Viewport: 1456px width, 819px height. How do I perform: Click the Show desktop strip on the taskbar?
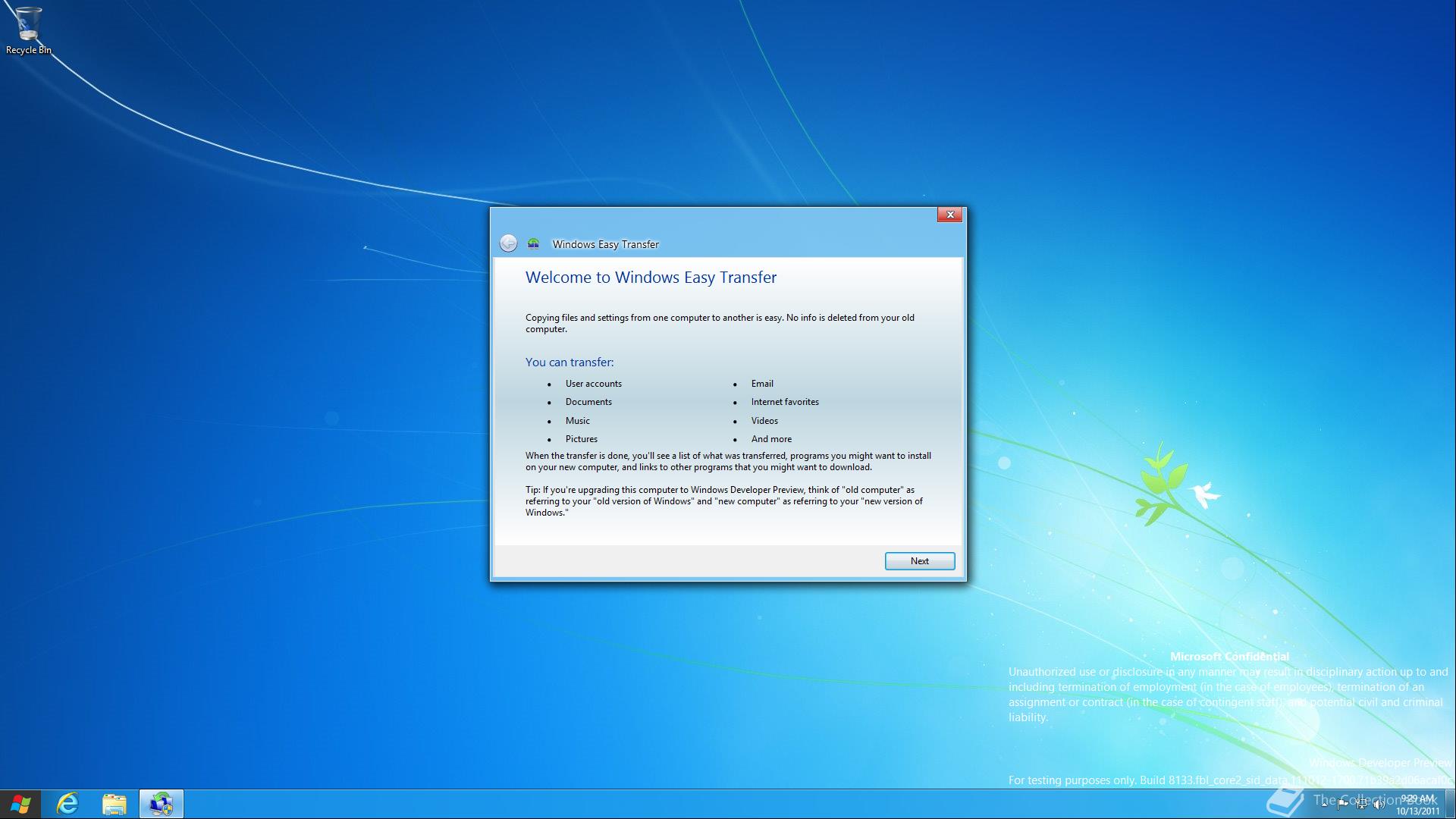point(1450,804)
